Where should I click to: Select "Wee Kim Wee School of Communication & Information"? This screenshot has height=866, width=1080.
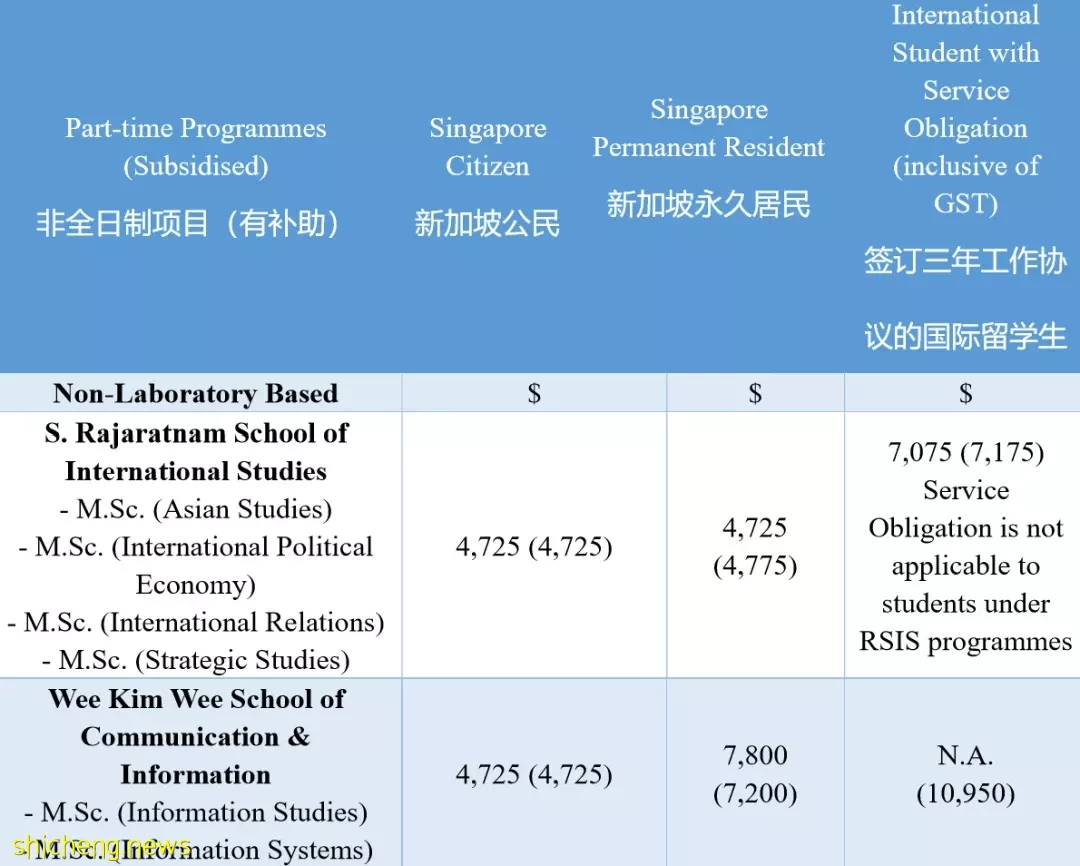[196, 736]
